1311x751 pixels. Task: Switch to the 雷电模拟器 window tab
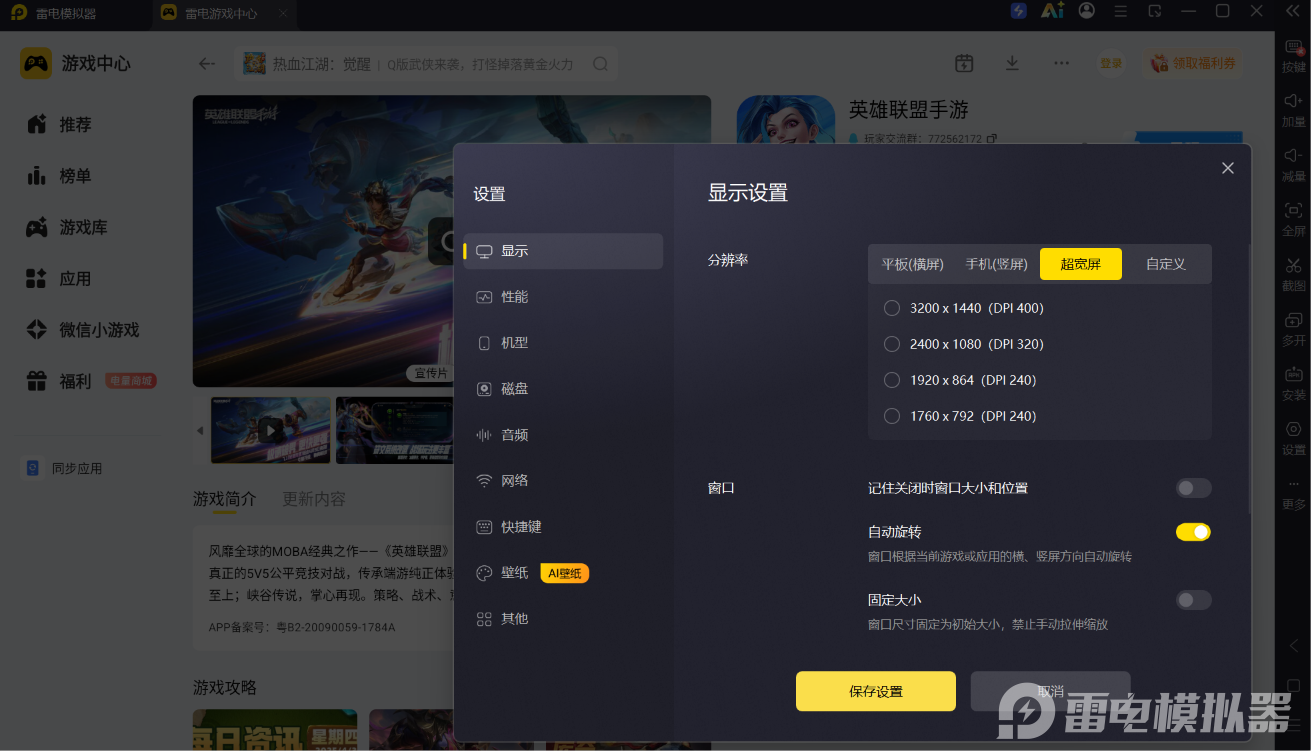pos(54,13)
